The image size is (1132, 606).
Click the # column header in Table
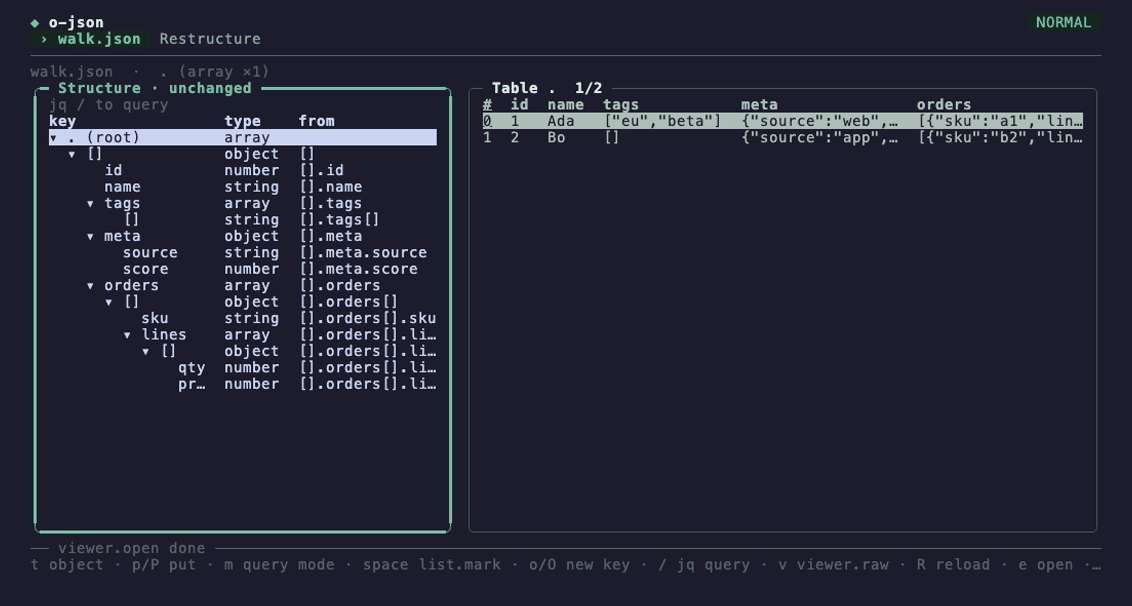coord(487,105)
